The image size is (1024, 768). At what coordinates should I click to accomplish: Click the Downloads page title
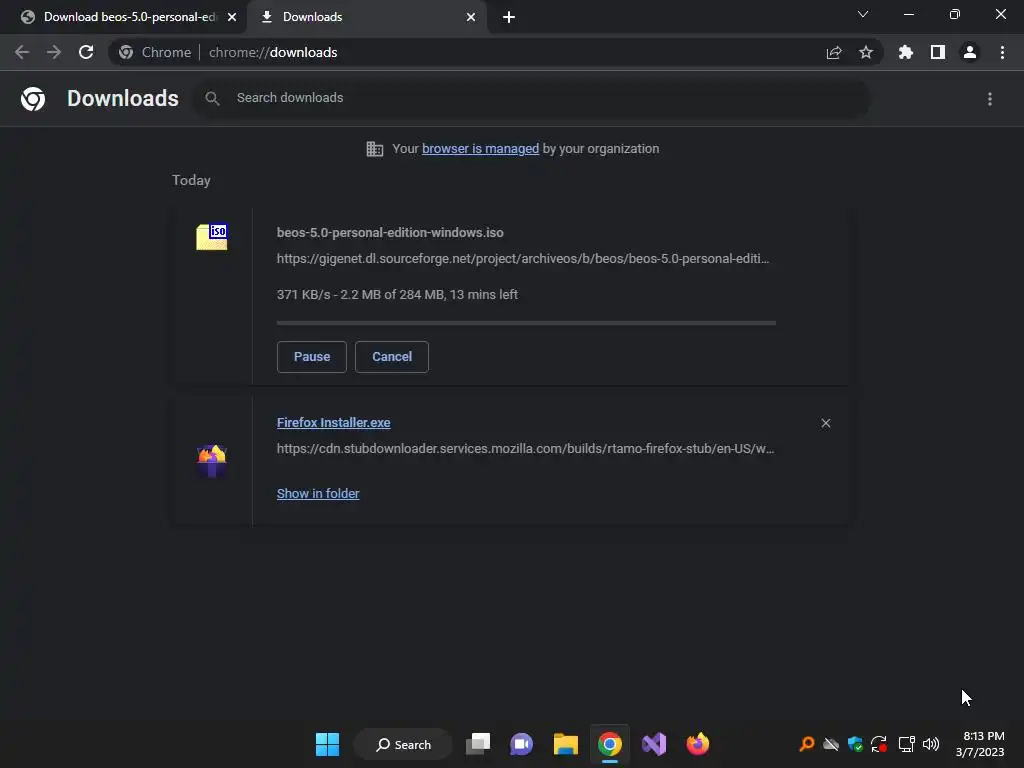tap(123, 99)
